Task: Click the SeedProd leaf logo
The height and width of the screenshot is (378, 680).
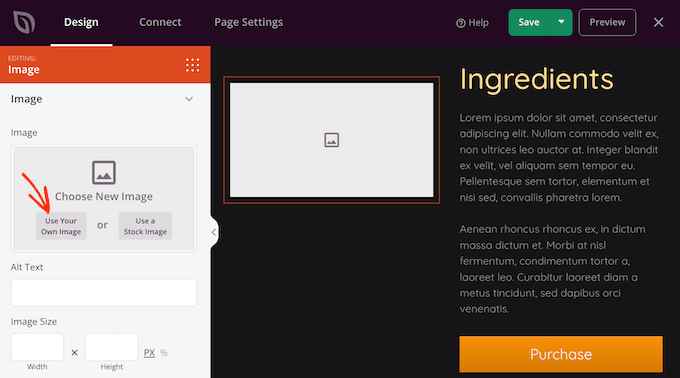Action: (x=24, y=22)
